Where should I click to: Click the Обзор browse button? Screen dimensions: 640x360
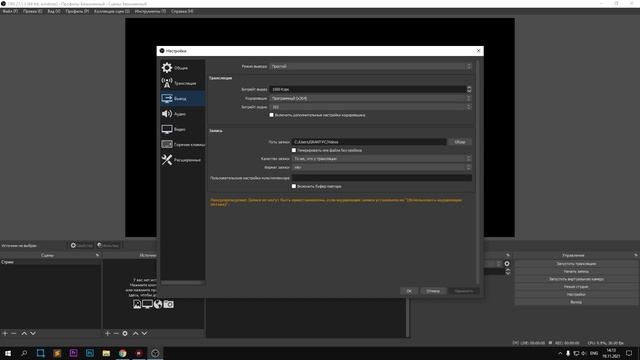(460, 142)
